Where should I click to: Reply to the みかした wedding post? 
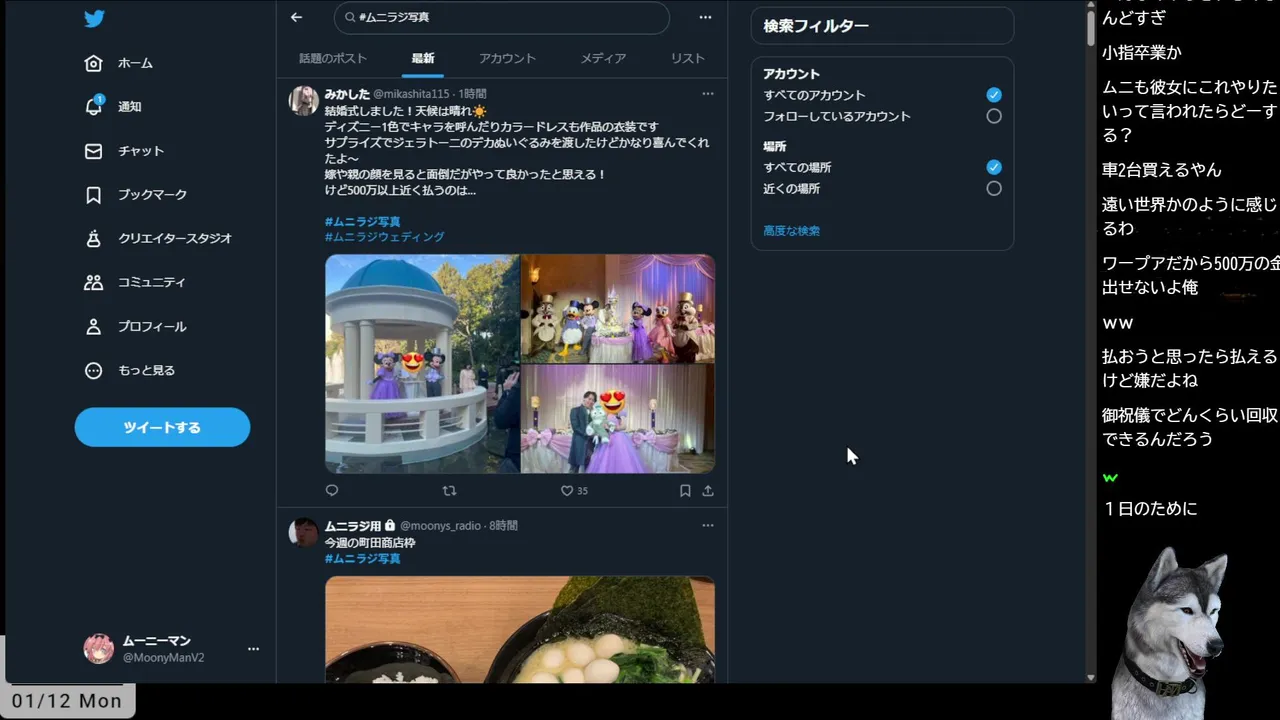[x=332, y=490]
